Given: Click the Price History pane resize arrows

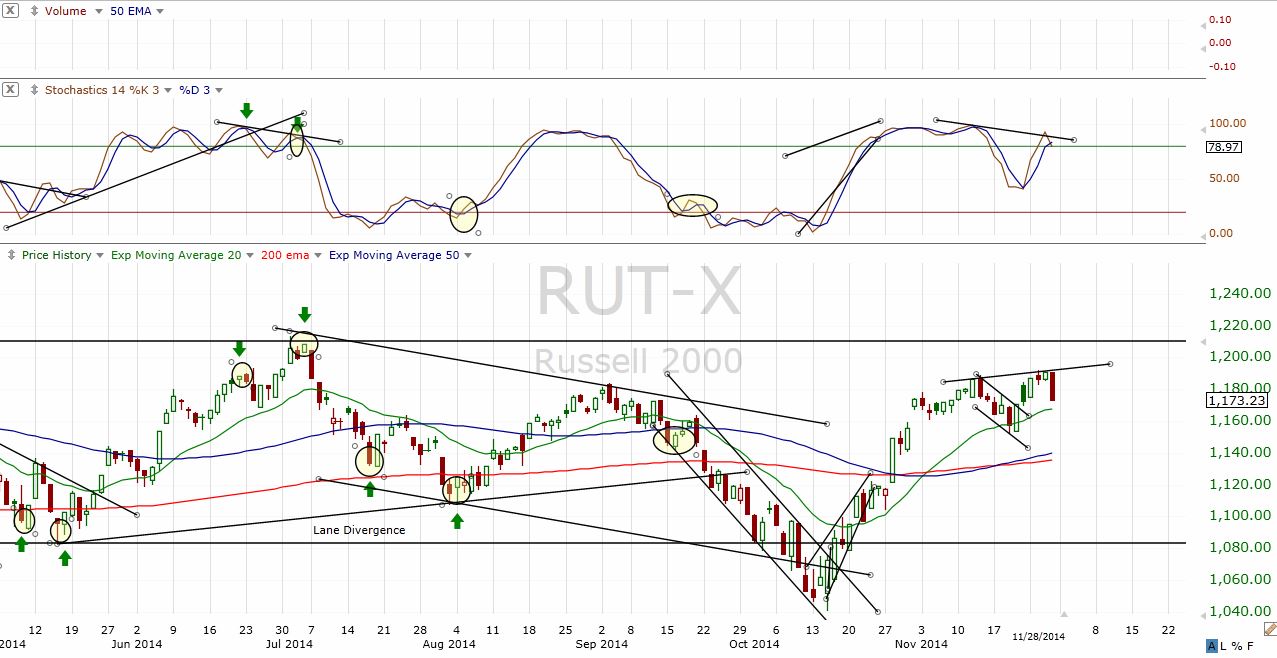Looking at the screenshot, I should coord(10,255).
